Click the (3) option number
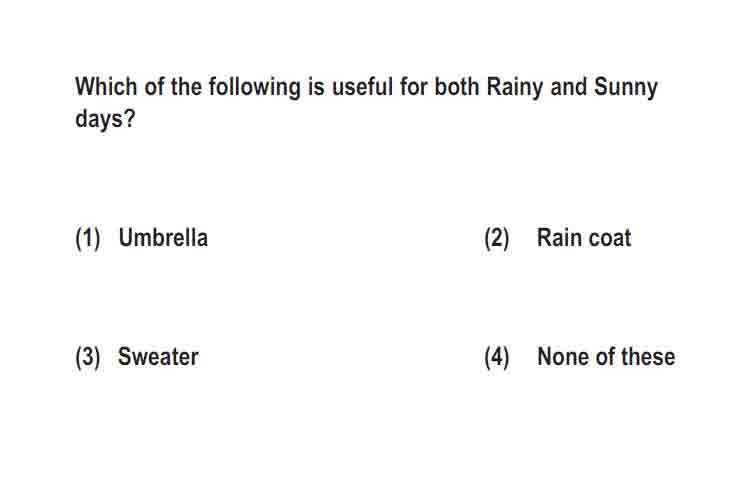The height and width of the screenshot is (500, 750). pos(88,357)
